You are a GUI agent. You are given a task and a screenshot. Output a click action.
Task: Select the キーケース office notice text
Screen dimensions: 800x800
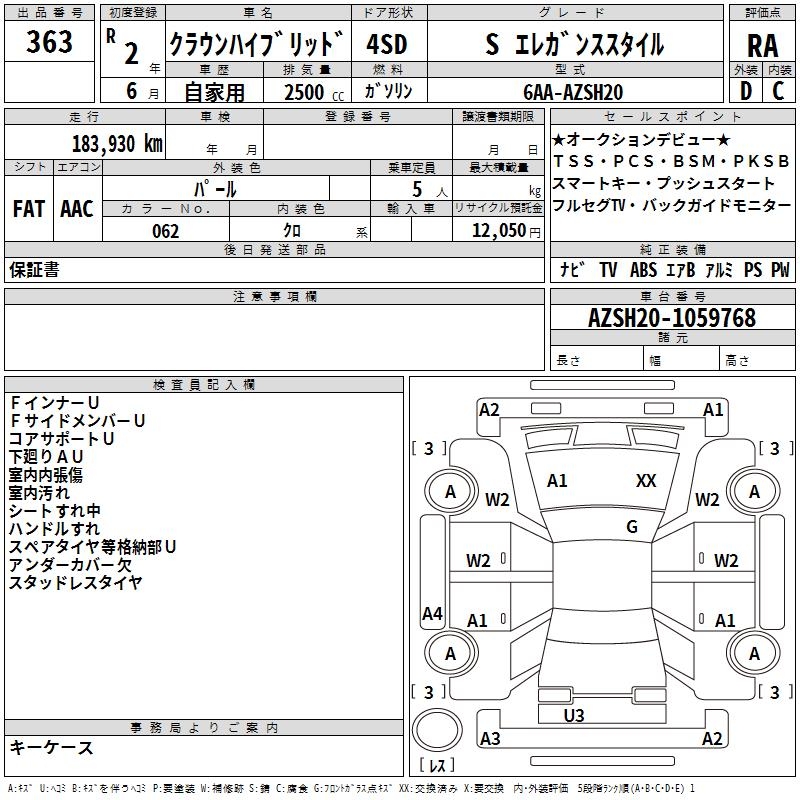click(52, 748)
